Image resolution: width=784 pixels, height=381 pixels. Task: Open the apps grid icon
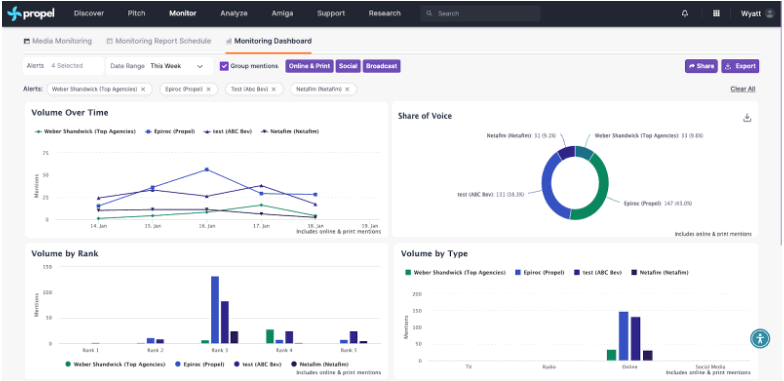[716, 14]
